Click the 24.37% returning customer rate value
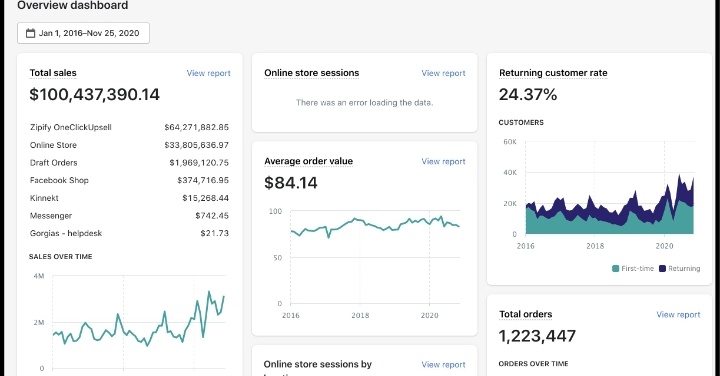The width and height of the screenshot is (720, 376). (x=528, y=95)
